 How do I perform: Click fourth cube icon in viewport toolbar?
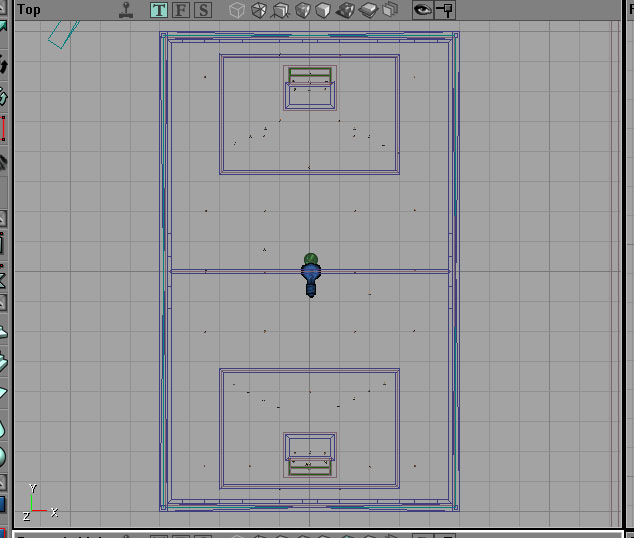click(301, 11)
